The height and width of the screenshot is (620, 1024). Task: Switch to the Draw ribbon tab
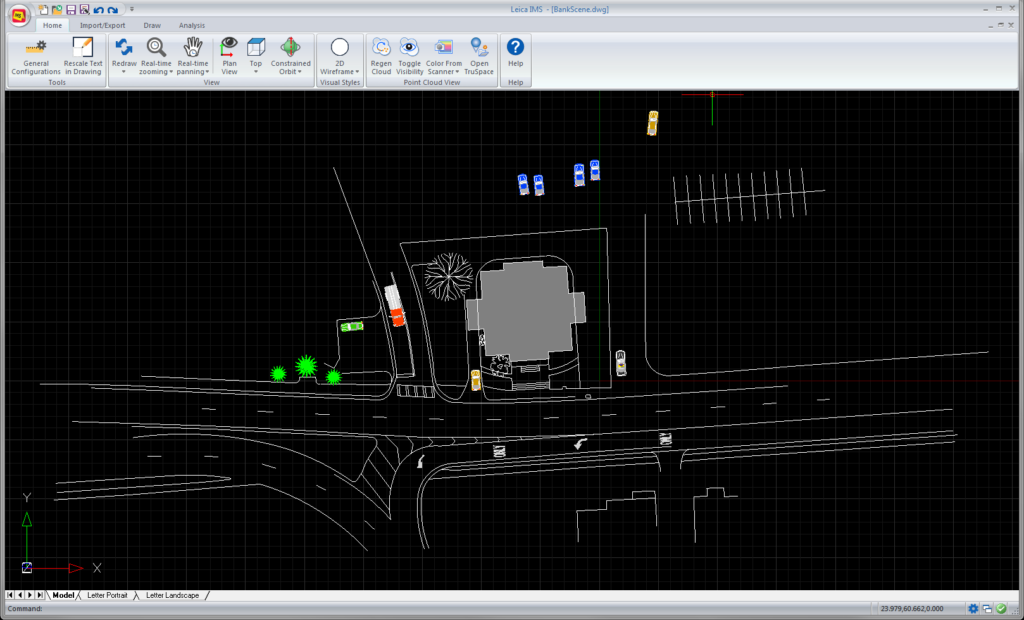152,25
